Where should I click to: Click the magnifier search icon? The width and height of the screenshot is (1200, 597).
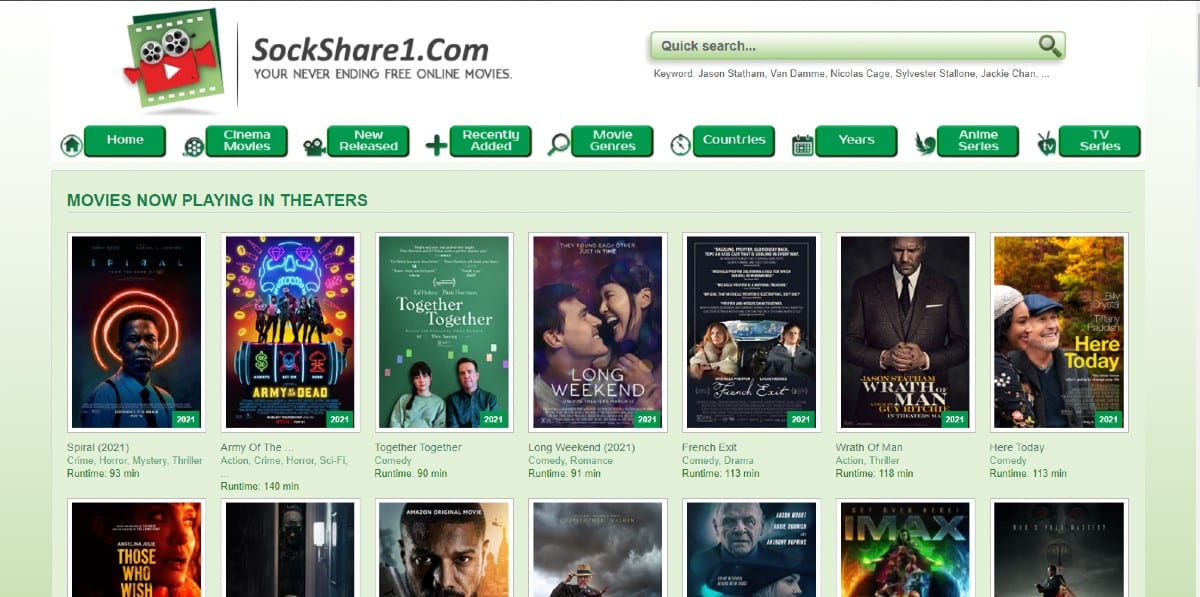[x=1049, y=45]
